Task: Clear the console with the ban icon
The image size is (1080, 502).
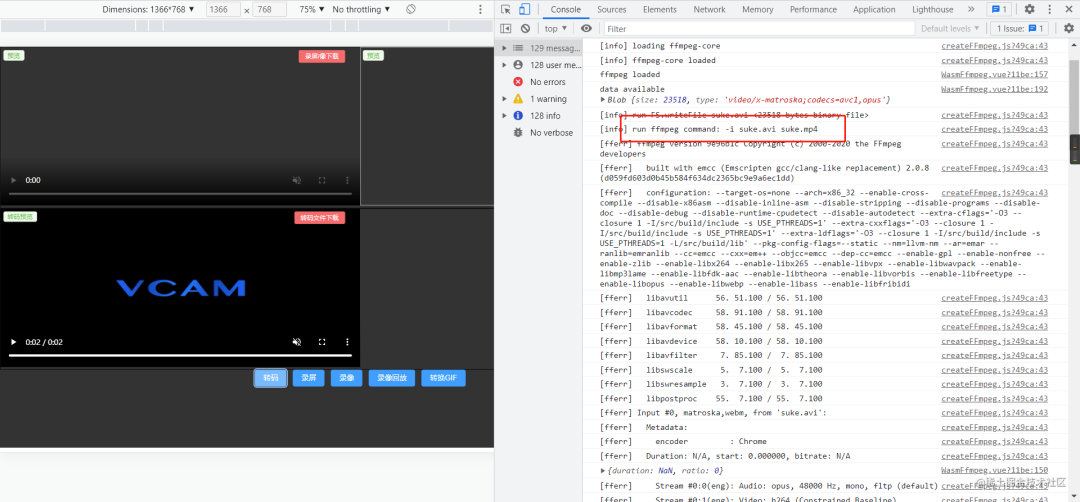Action: 526,28
